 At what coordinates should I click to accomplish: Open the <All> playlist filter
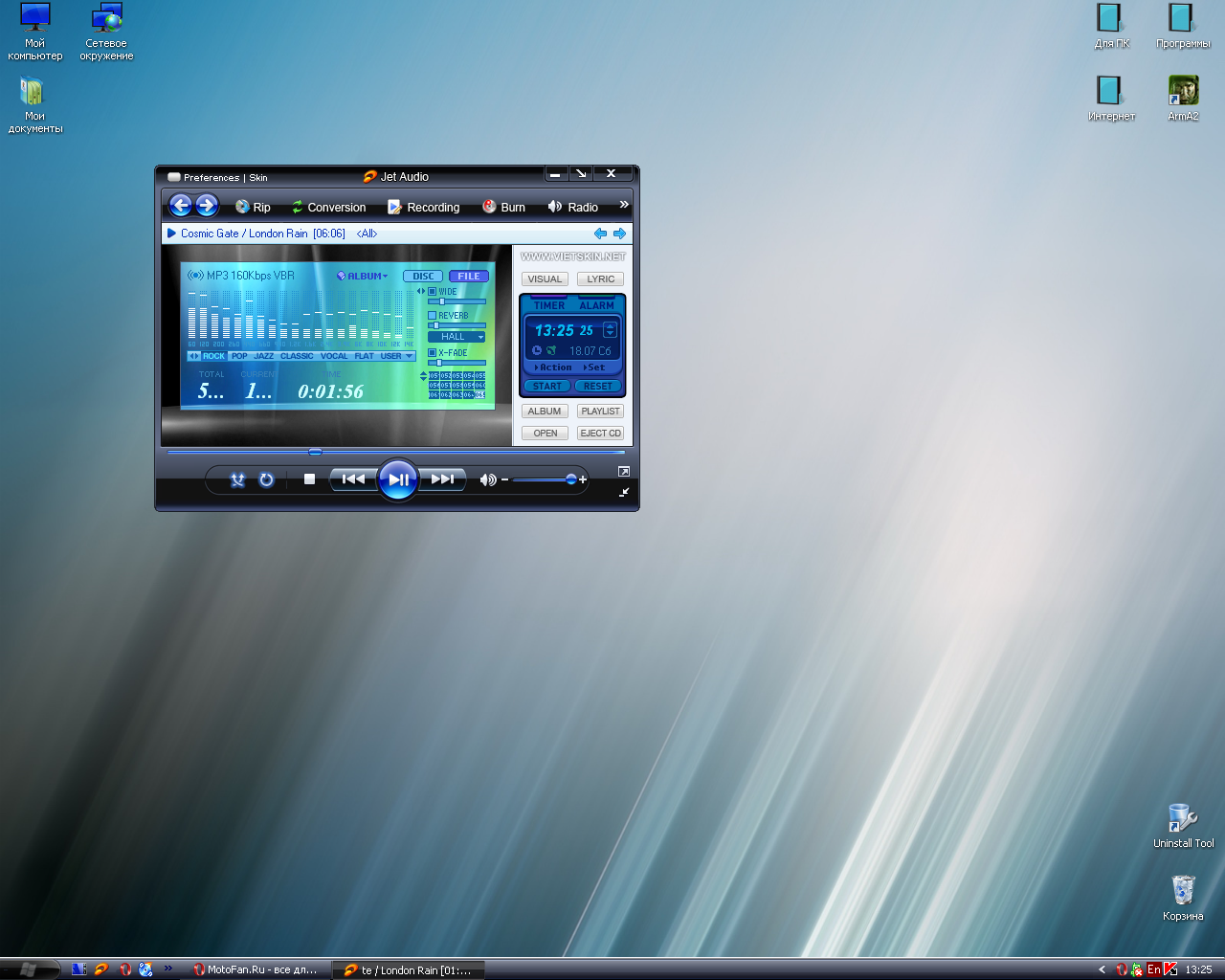click(x=367, y=234)
